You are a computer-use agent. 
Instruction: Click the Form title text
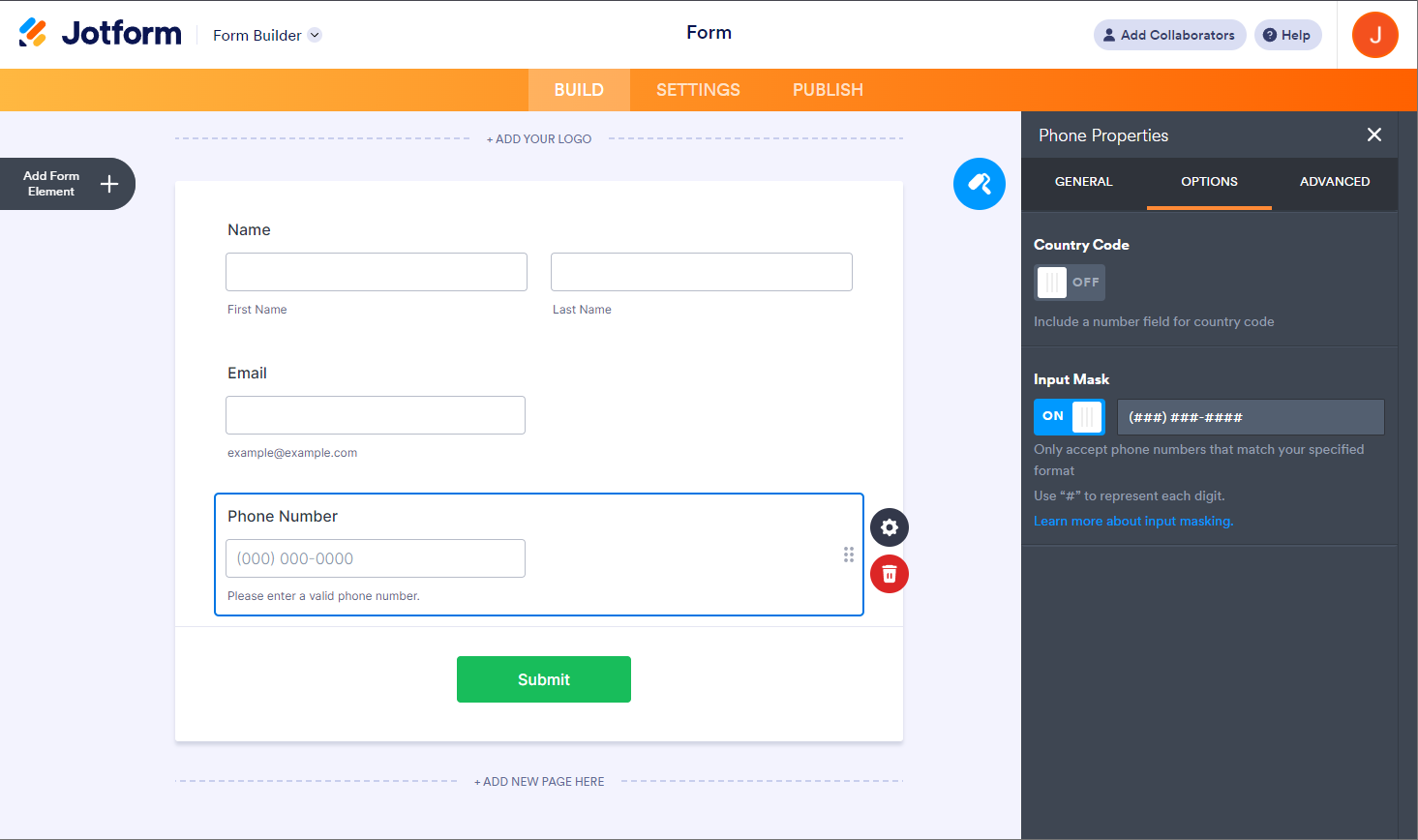coord(709,33)
